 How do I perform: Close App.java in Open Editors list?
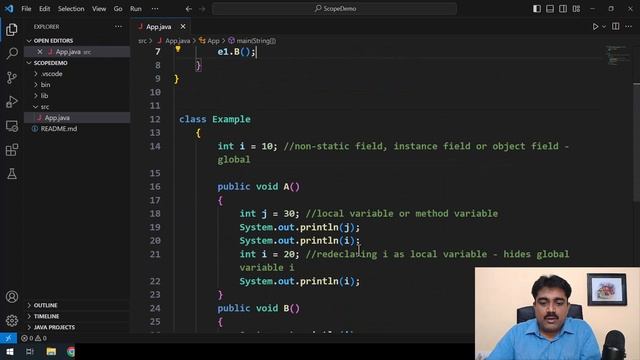point(40,51)
